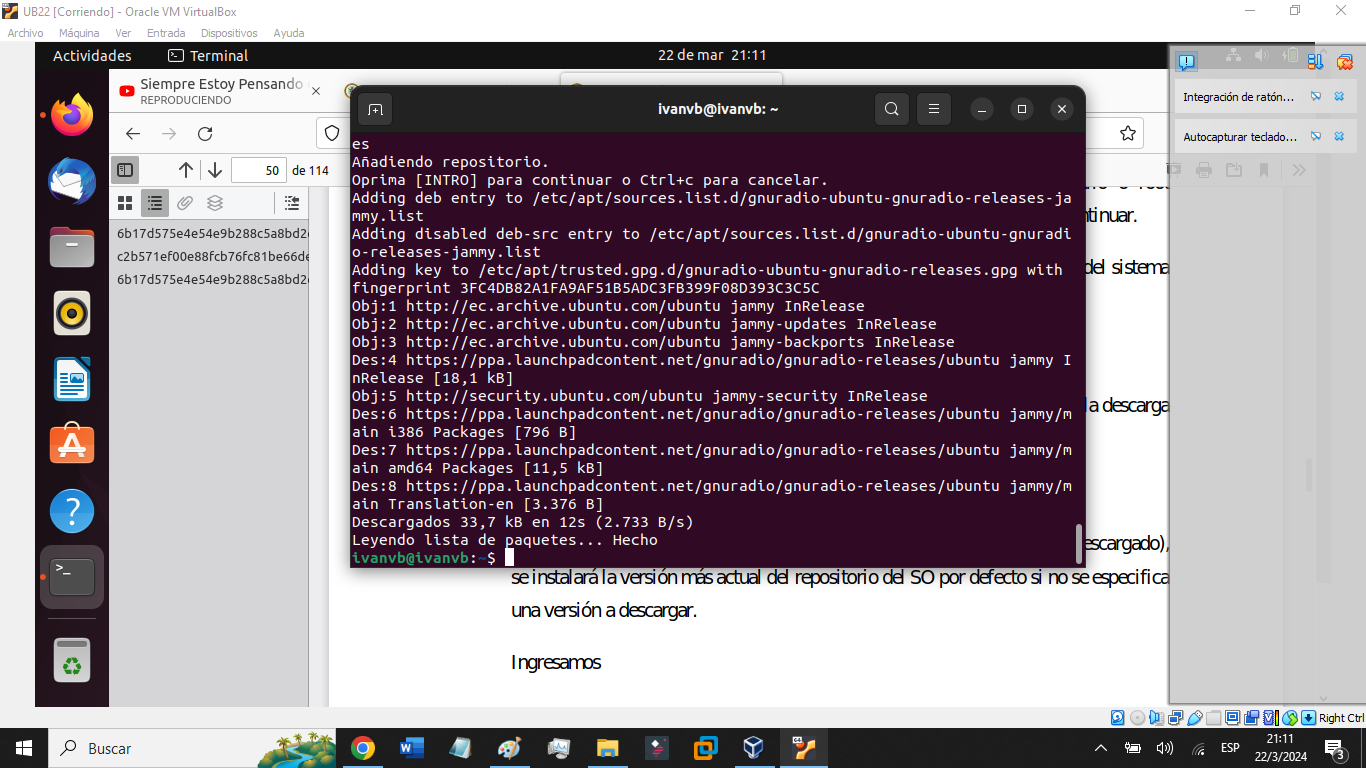Go to previous PDF page arrow
The width and height of the screenshot is (1366, 768).
[x=186, y=171]
